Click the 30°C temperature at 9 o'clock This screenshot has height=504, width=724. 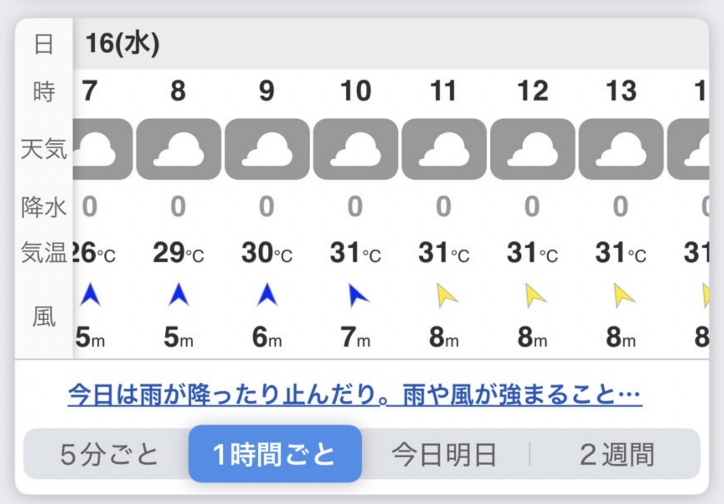267,253
